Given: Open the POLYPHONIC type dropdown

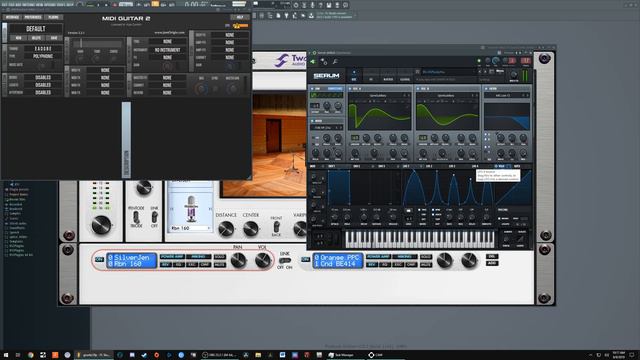Looking at the screenshot, I should tap(43, 56).
